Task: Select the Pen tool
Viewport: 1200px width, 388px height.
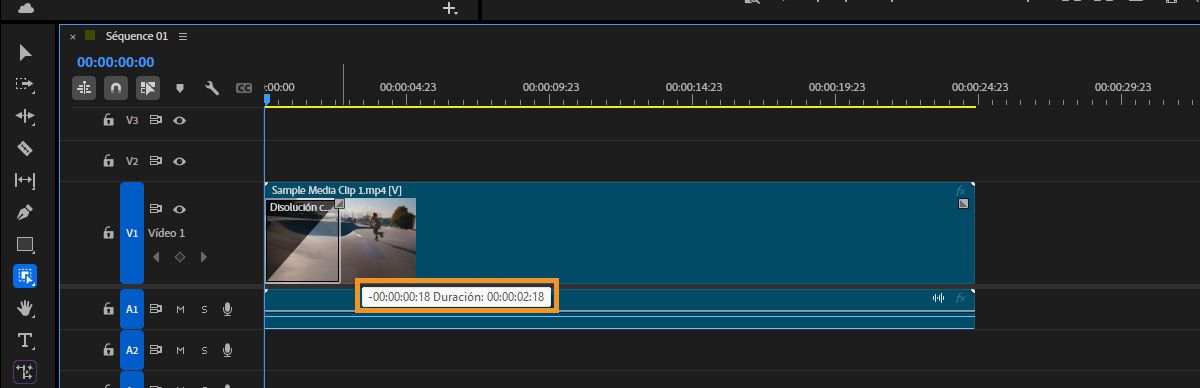Action: [25, 212]
